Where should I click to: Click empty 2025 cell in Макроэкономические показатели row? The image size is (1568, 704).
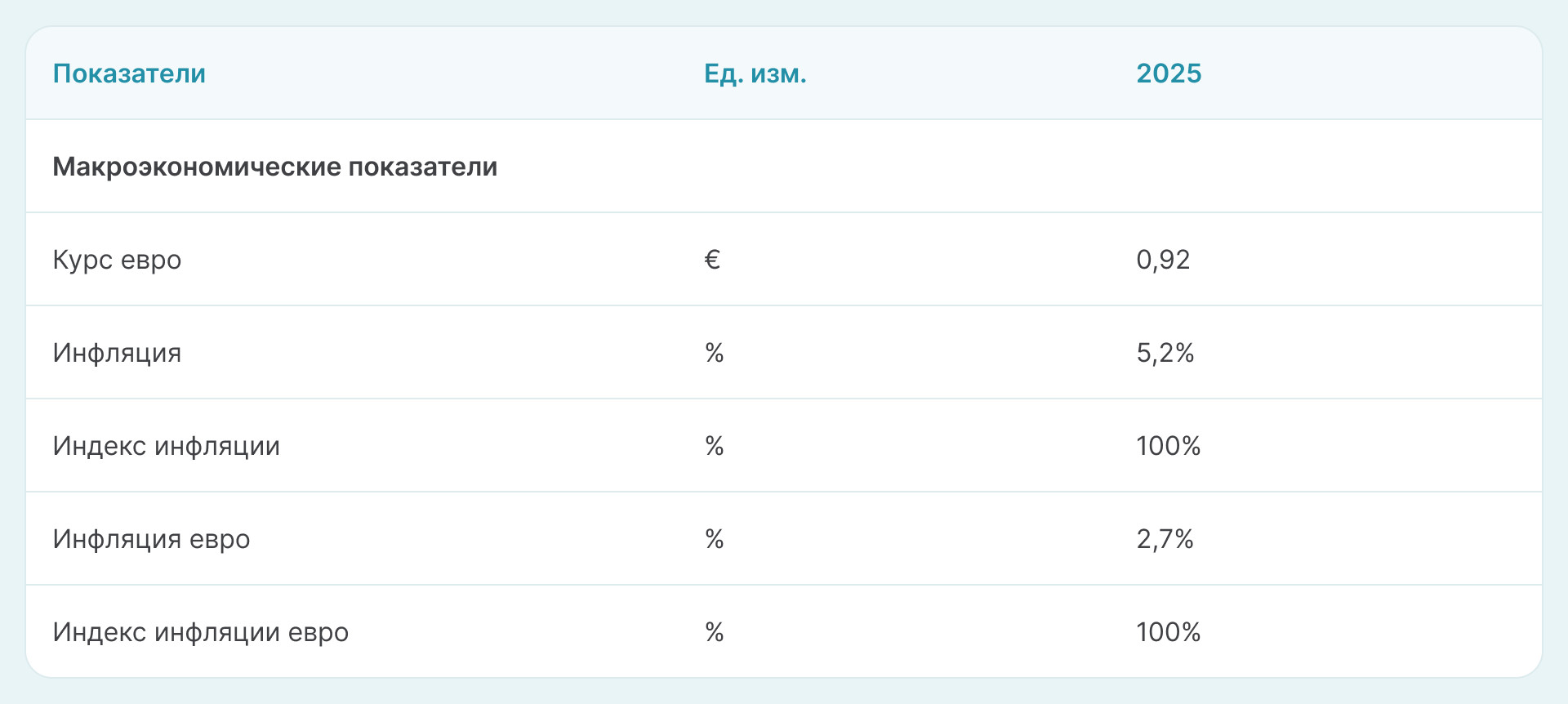pos(1168,167)
